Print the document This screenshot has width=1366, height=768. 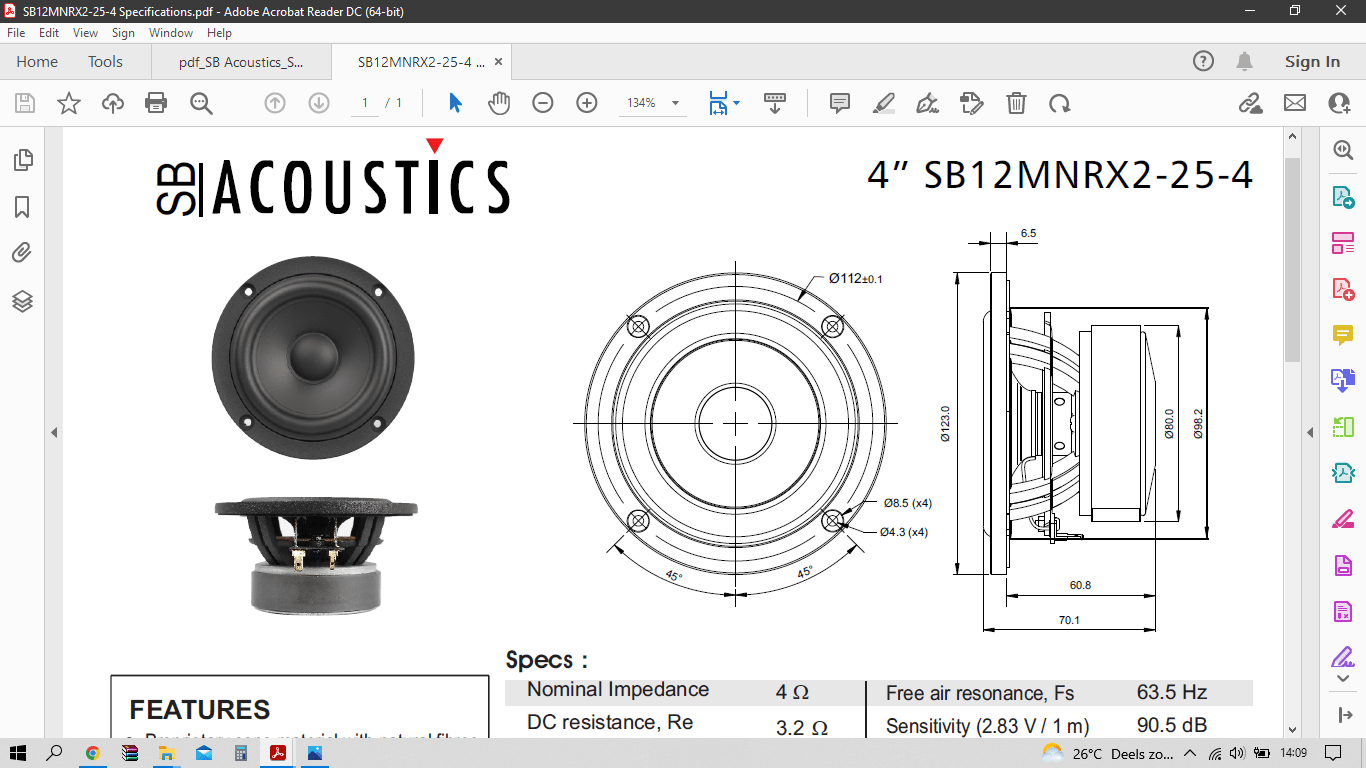coord(156,103)
